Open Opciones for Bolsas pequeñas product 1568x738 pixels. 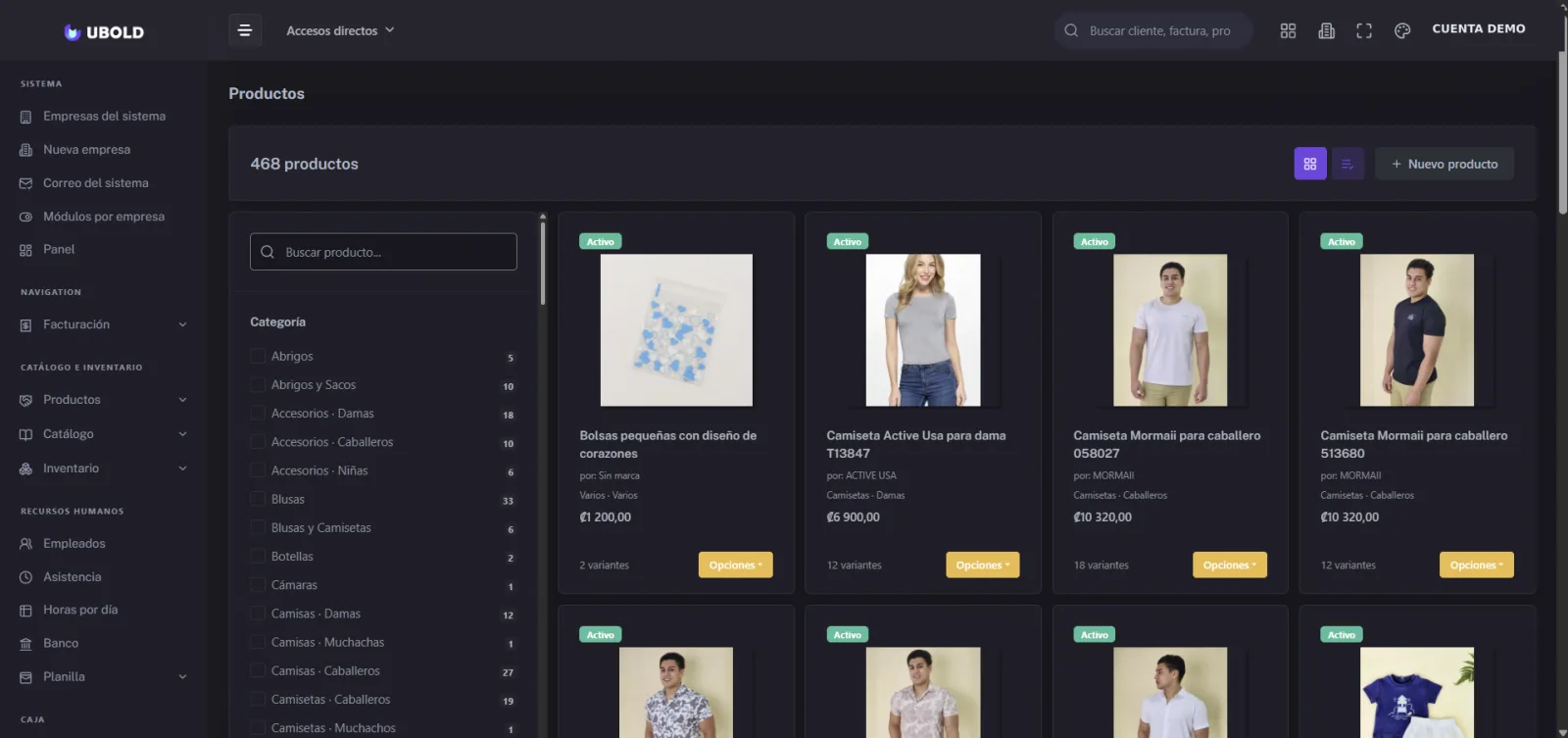pyautogui.click(x=735, y=566)
